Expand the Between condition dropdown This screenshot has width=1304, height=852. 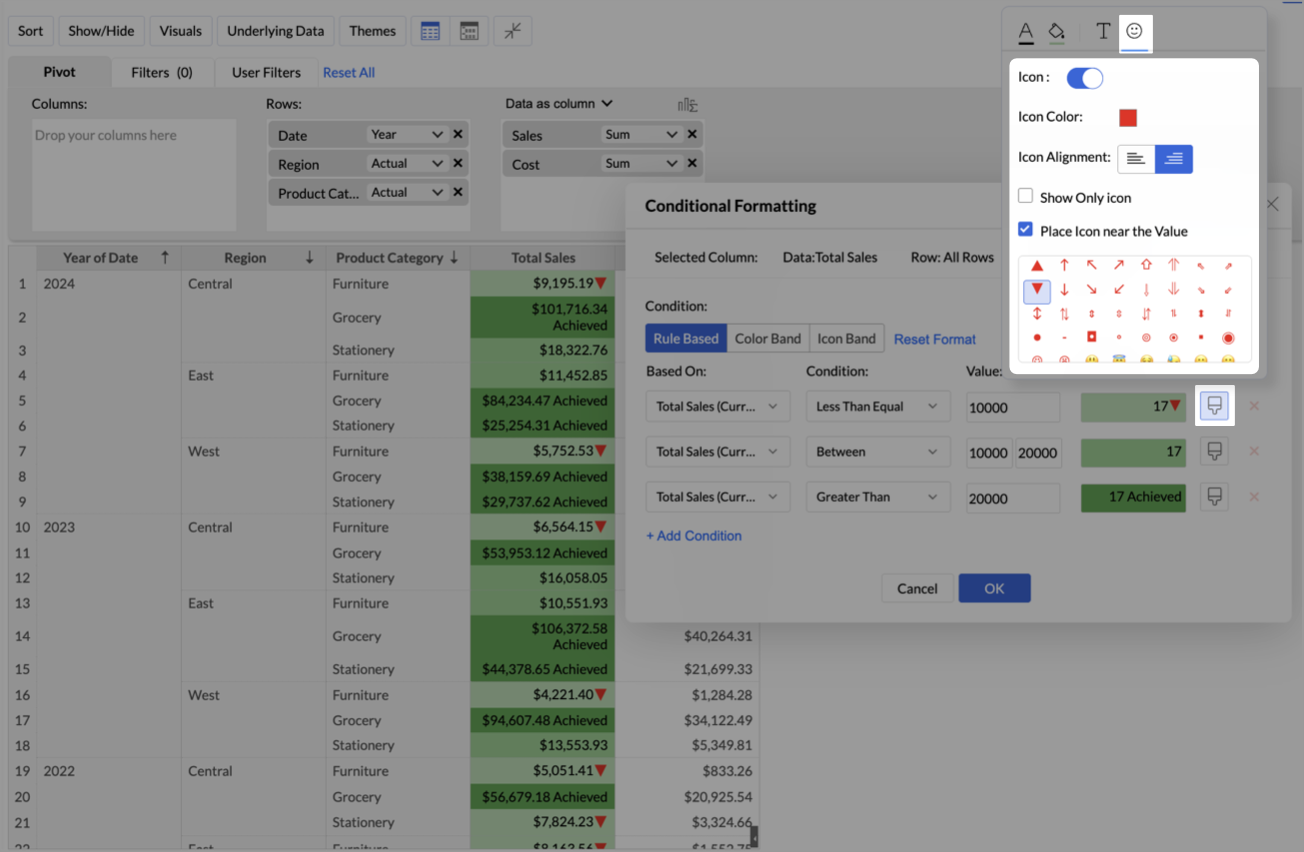coord(876,452)
